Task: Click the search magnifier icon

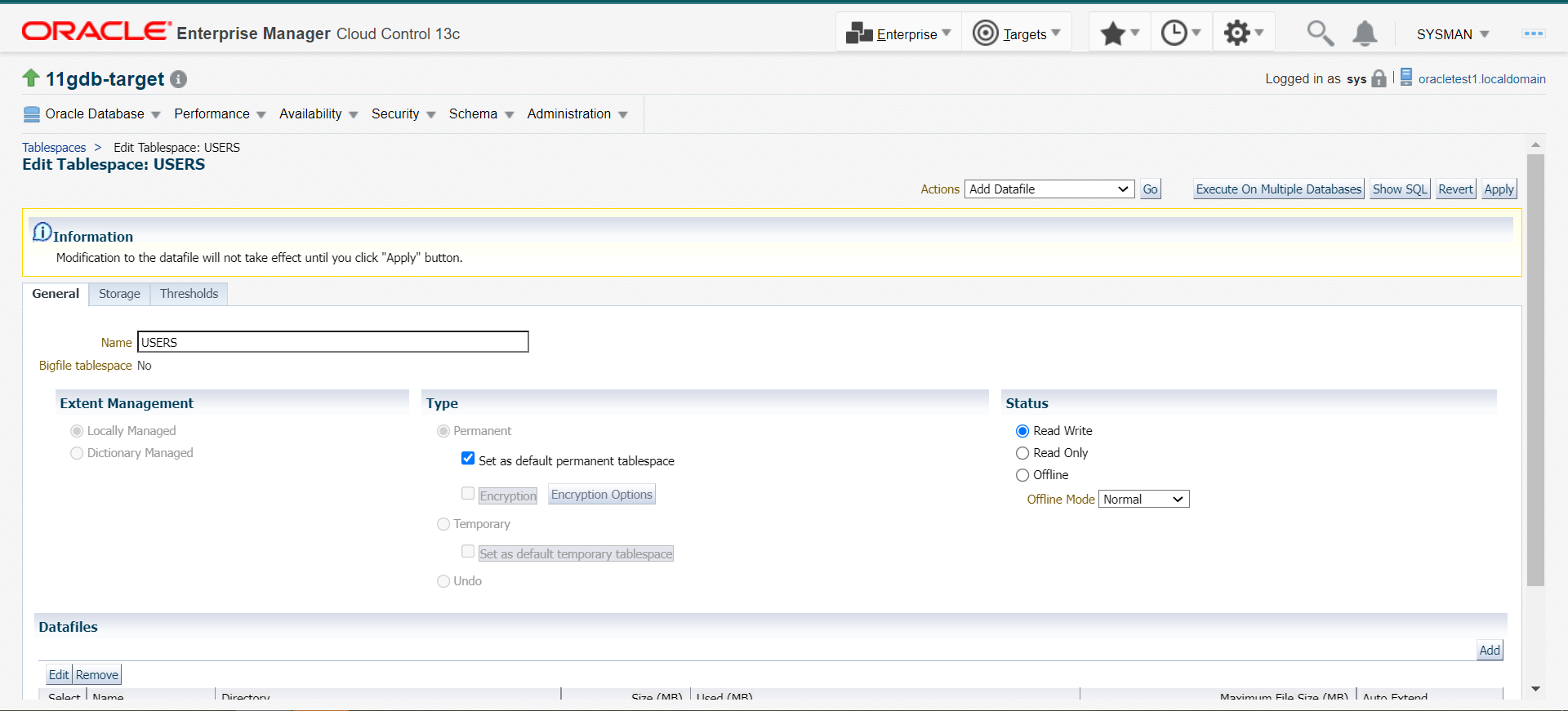Action: pyautogui.click(x=1320, y=33)
